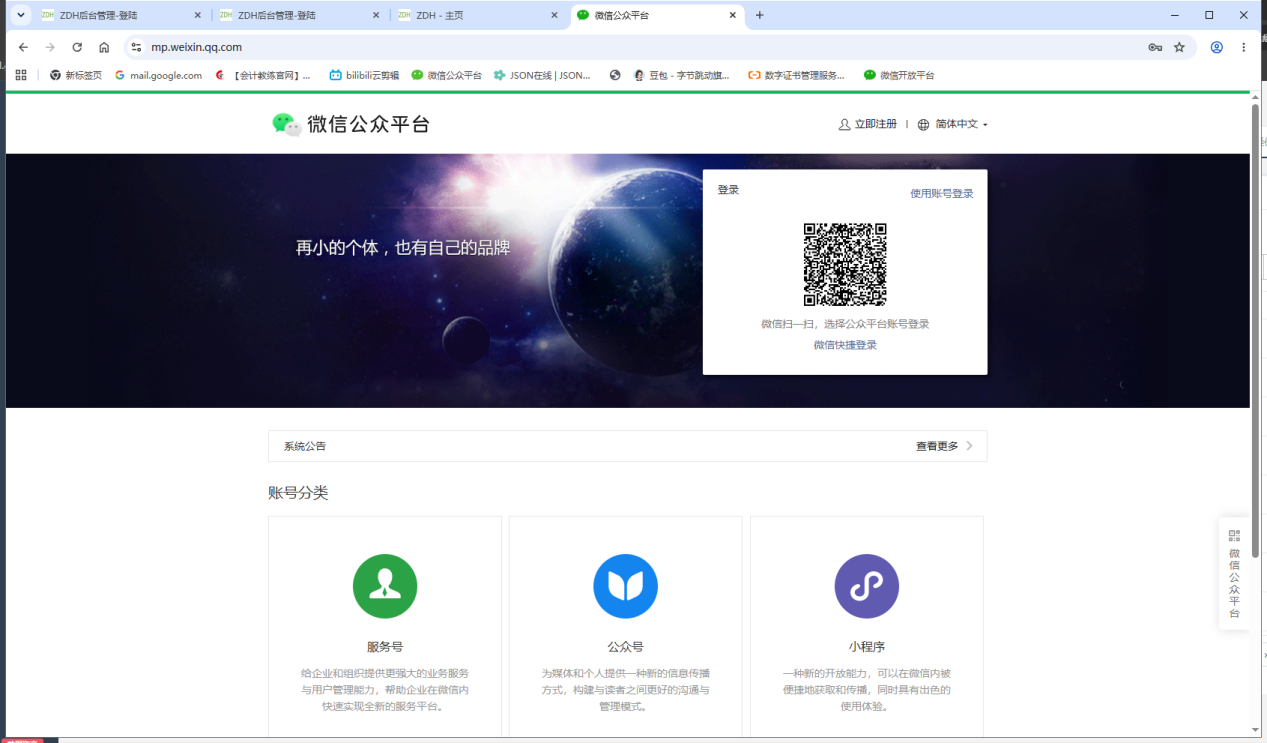Click the slogan 再小的个体，也有自己的品牌

[x=403, y=248]
